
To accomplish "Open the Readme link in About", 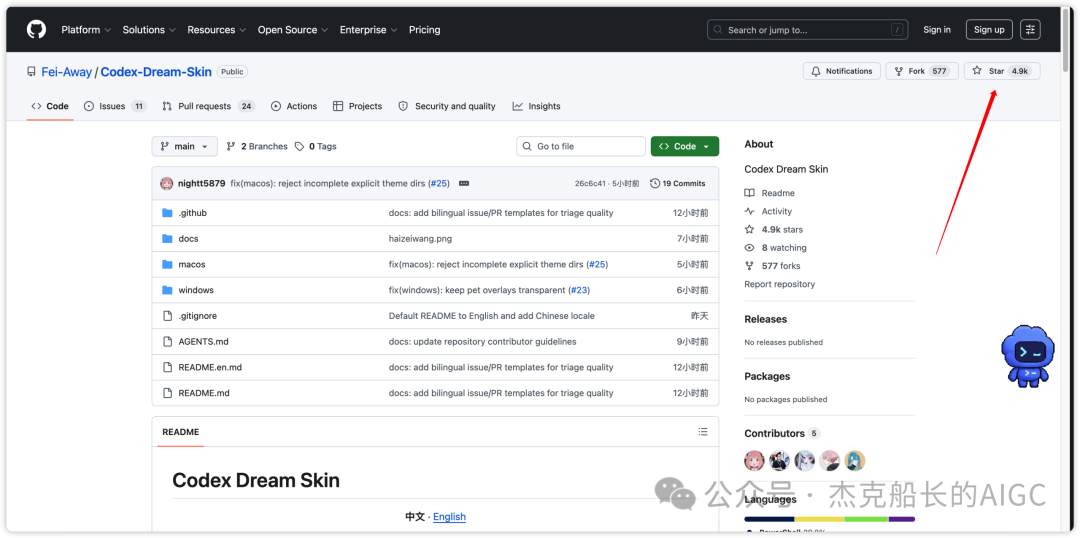I will coord(770,193).
